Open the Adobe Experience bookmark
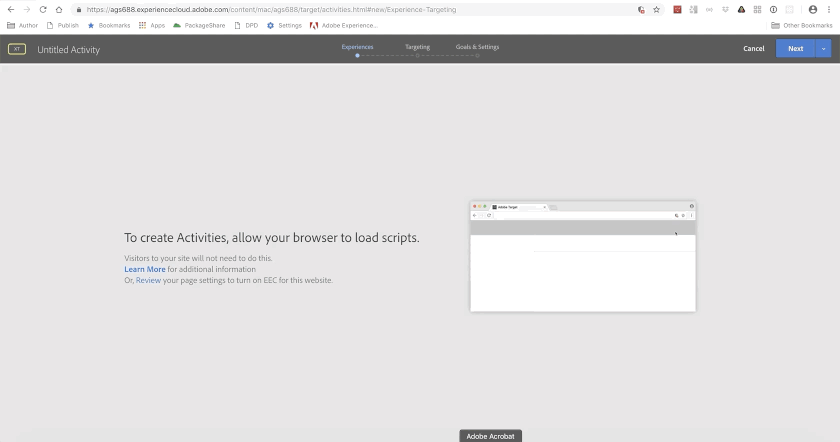Image resolution: width=840 pixels, height=442 pixels. (x=344, y=25)
